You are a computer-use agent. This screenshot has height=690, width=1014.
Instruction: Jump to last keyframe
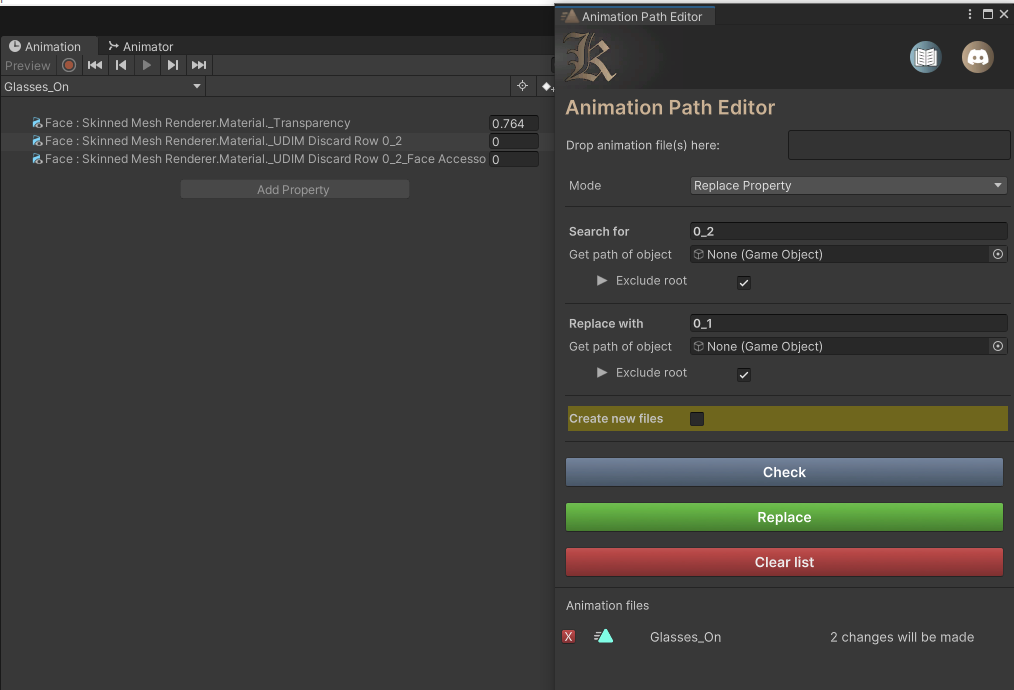point(199,66)
